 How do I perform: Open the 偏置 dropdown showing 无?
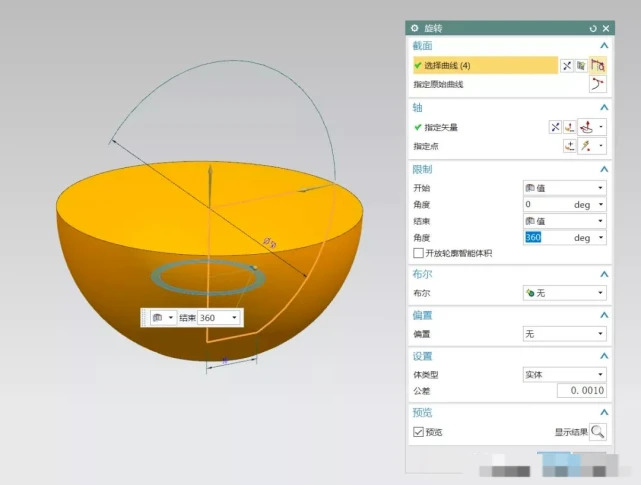tap(564, 334)
